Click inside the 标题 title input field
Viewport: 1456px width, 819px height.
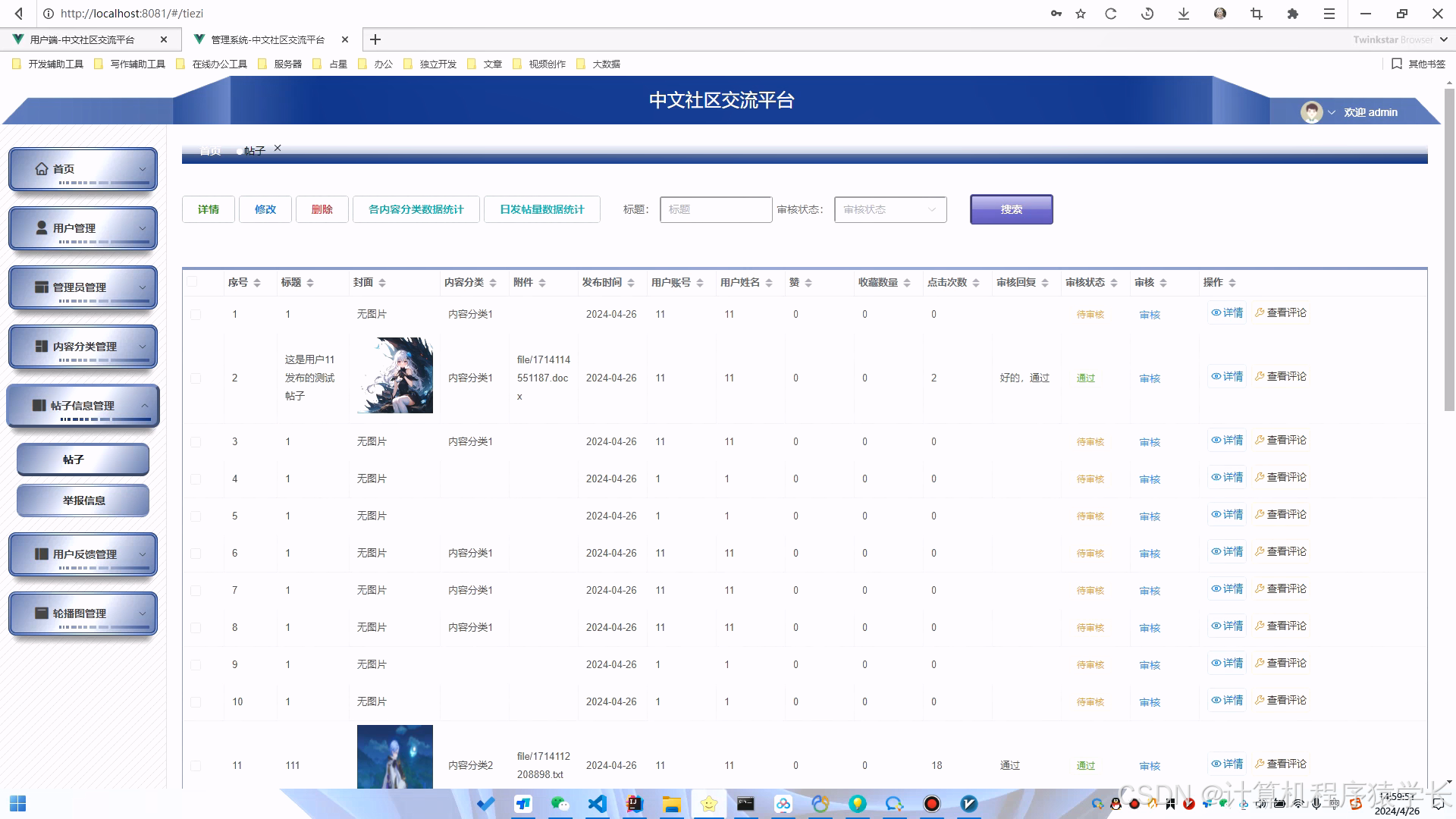pos(714,209)
